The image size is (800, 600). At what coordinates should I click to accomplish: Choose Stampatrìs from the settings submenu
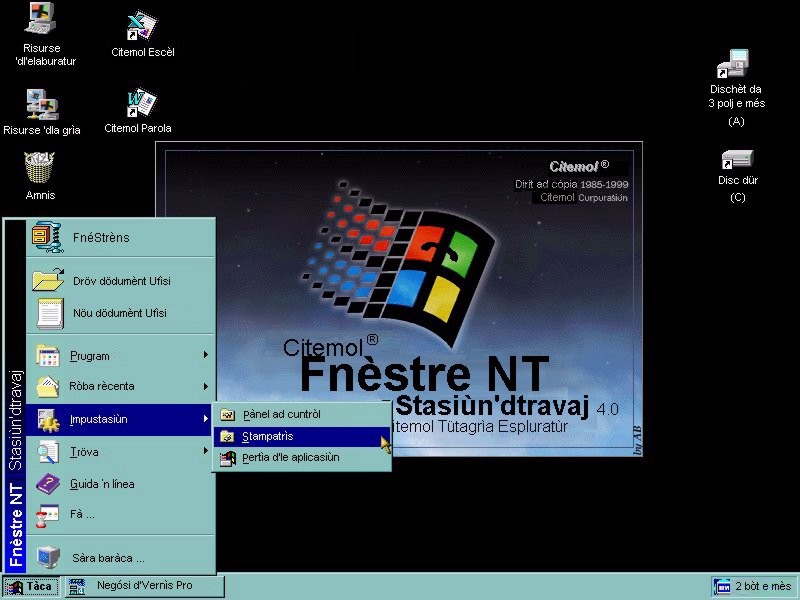(x=302, y=437)
